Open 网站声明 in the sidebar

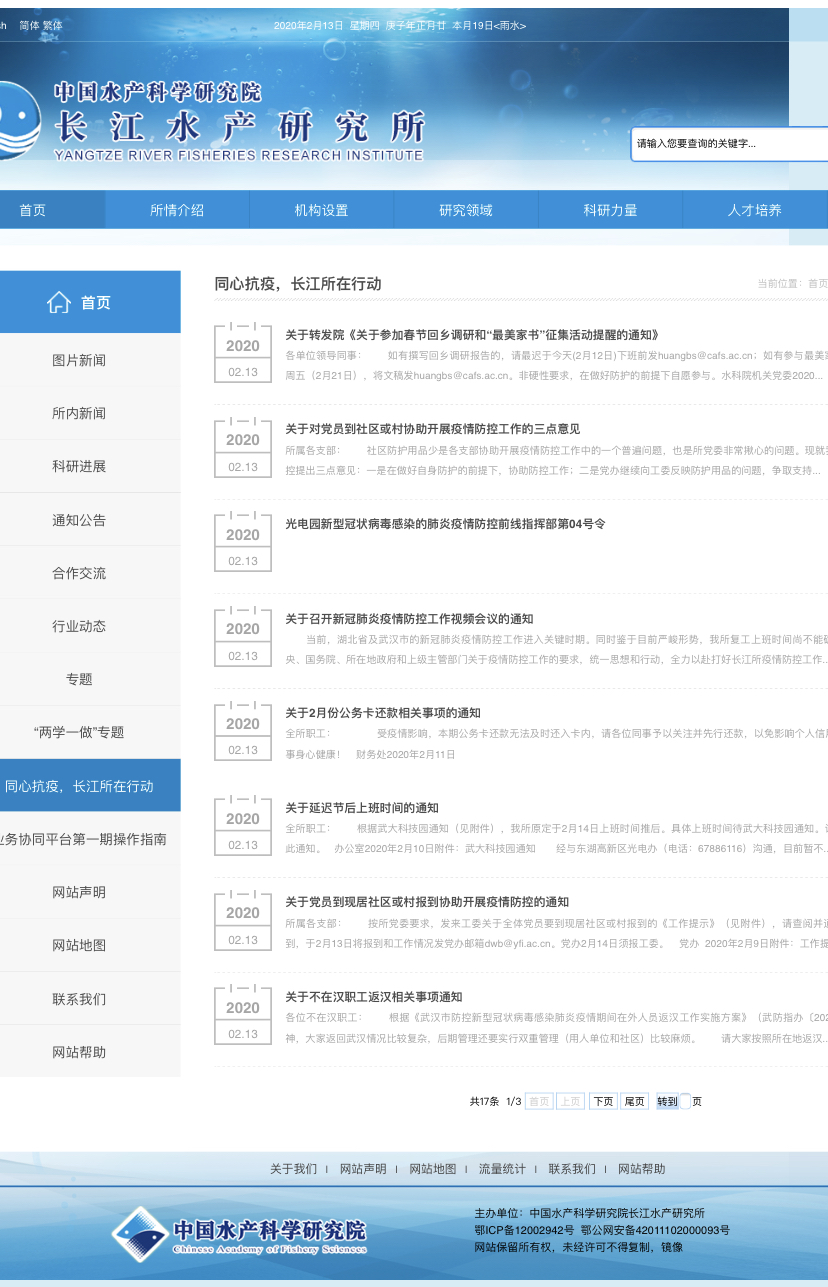pos(90,892)
